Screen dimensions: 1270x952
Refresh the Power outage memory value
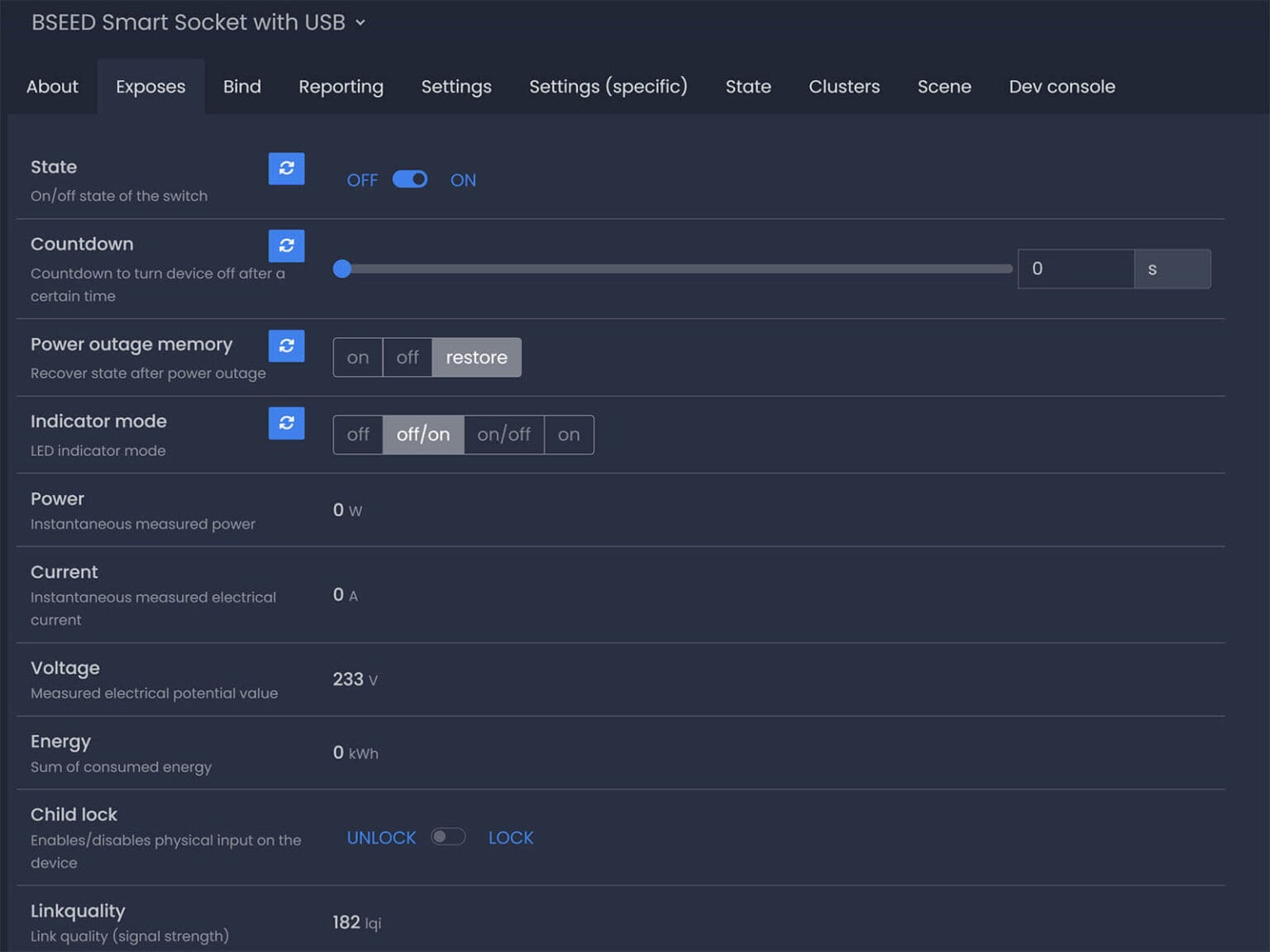pyautogui.click(x=286, y=345)
